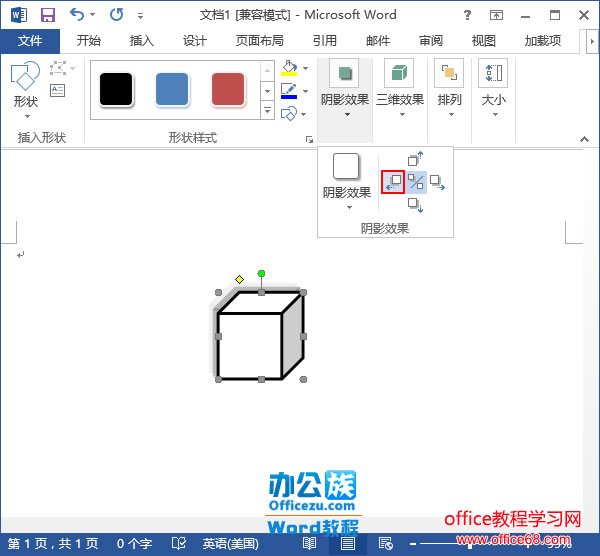Select the blue shape style swatch
This screenshot has height=556, width=600.
pos(172,89)
